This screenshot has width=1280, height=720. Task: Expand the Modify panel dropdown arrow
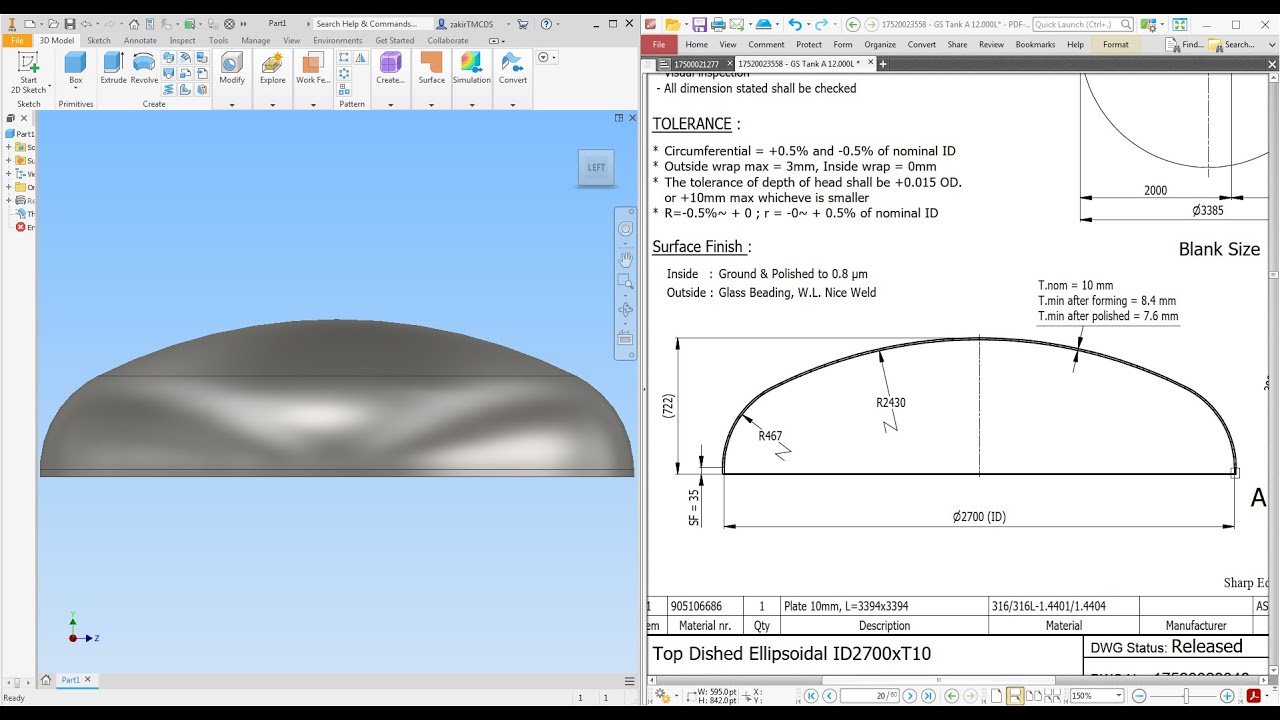coord(232,104)
